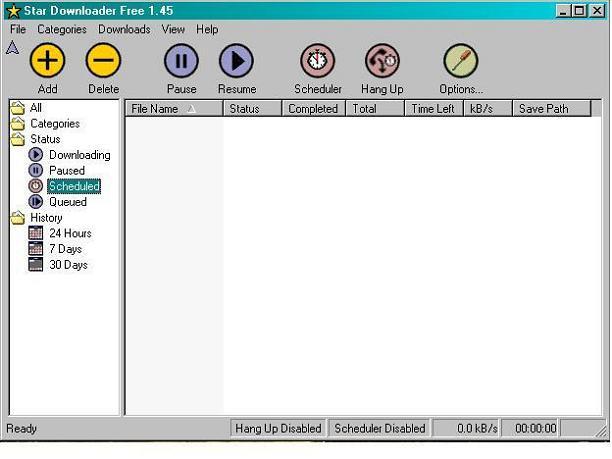612x459 pixels.
Task: Click the Scheduled clock icon in tree
Action: point(36,186)
